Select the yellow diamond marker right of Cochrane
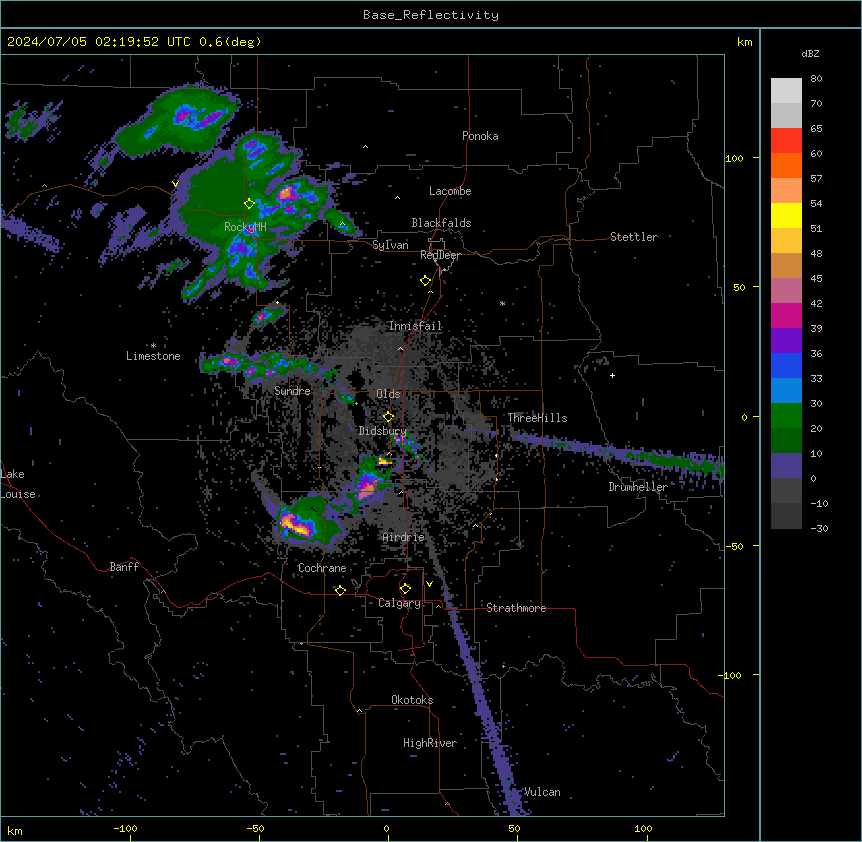The width and height of the screenshot is (862, 842). (340, 590)
